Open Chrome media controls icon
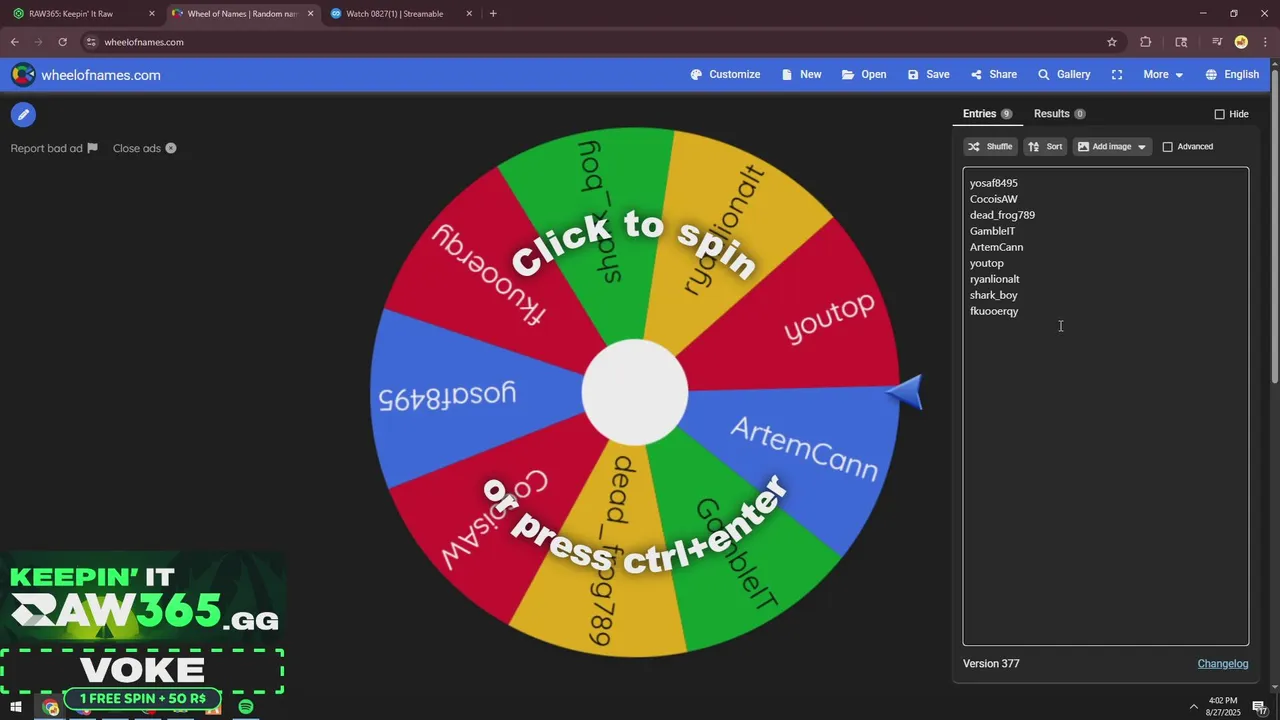The width and height of the screenshot is (1280, 720). [x=1217, y=42]
